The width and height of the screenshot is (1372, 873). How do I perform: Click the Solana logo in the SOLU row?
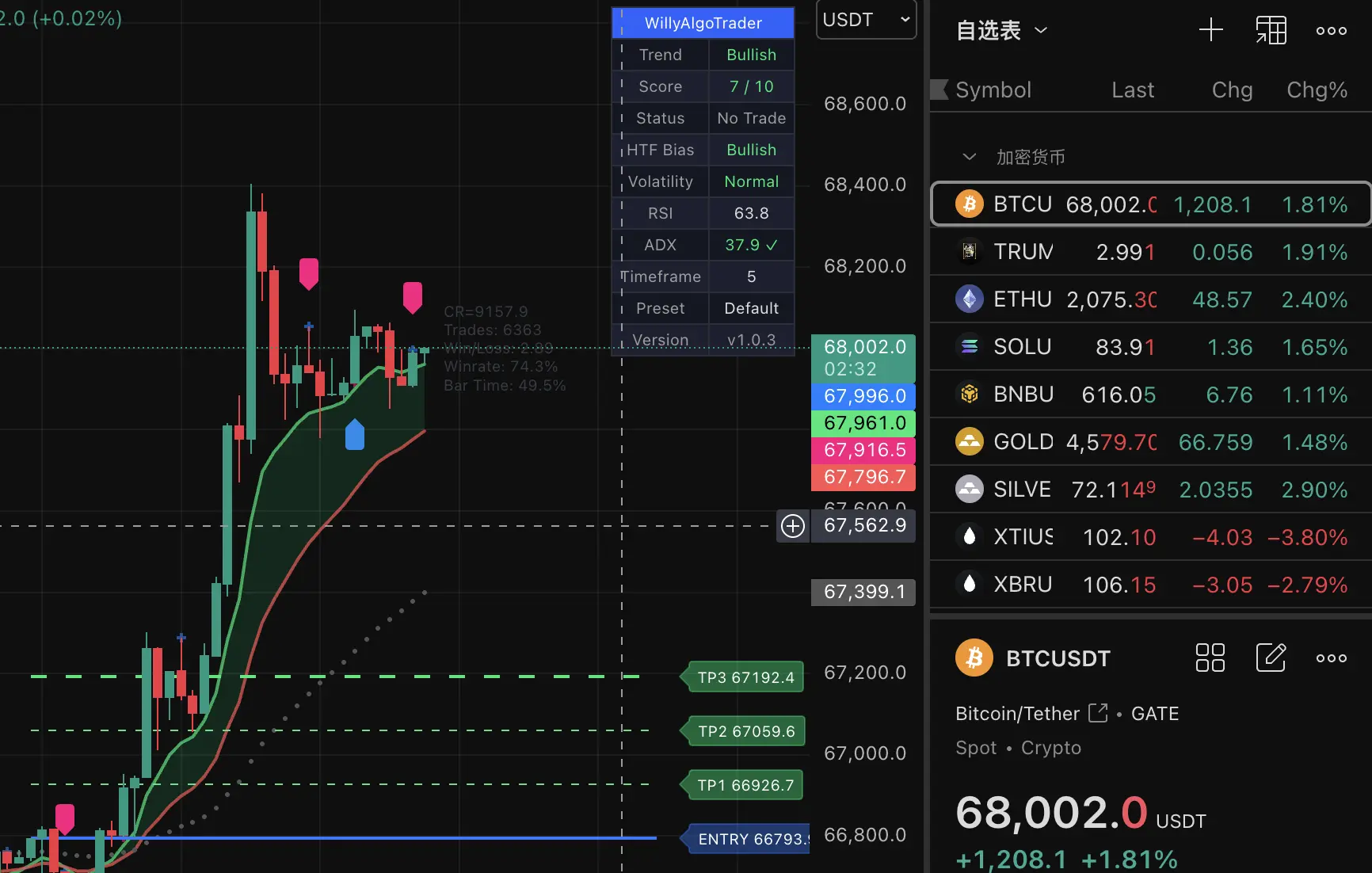(x=969, y=347)
